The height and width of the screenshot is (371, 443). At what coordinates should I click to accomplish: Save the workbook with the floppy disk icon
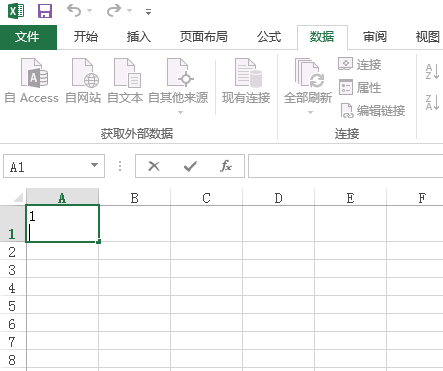pyautogui.click(x=45, y=11)
